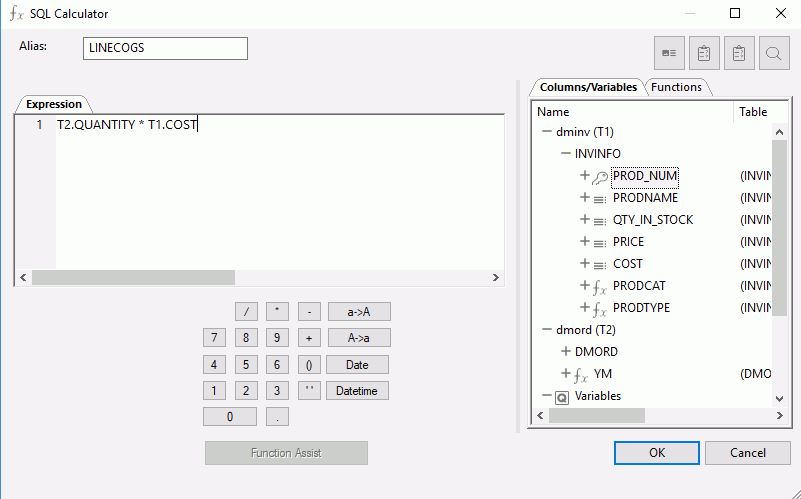The image size is (801, 499).
Task: Expand the PRODCAT column node
Action: (585, 285)
